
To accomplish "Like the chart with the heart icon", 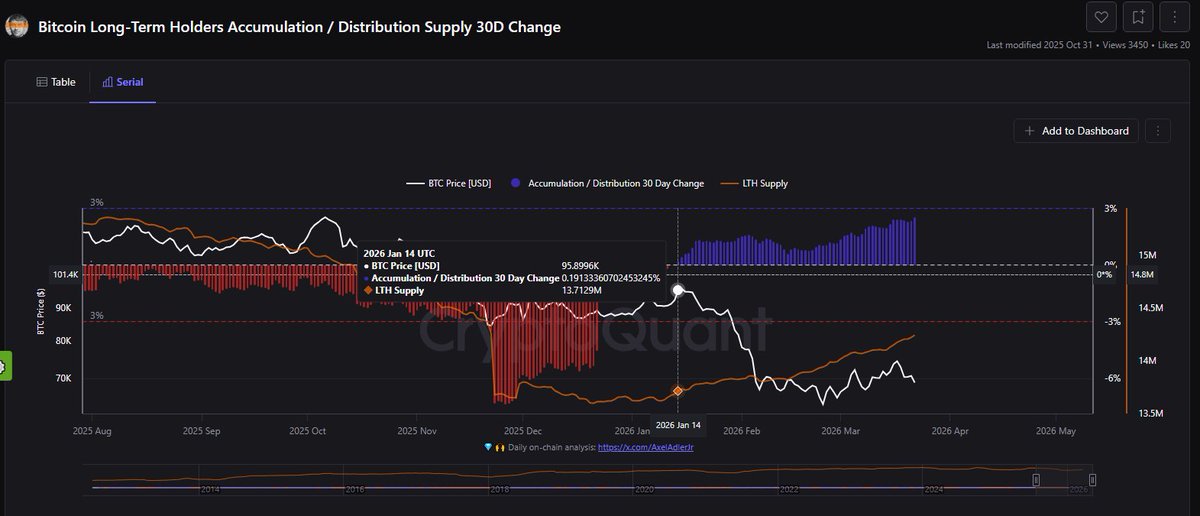I will (x=1101, y=17).
